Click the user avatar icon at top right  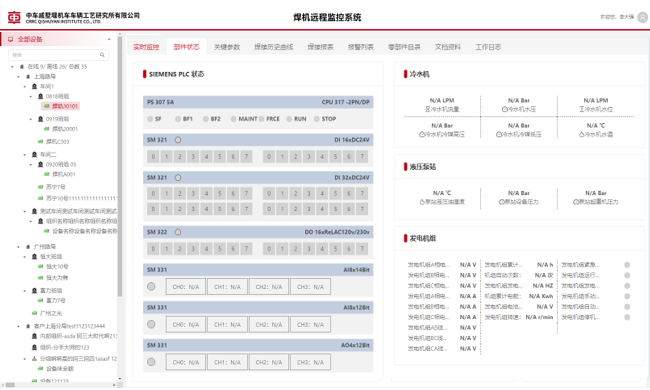tap(643, 17)
